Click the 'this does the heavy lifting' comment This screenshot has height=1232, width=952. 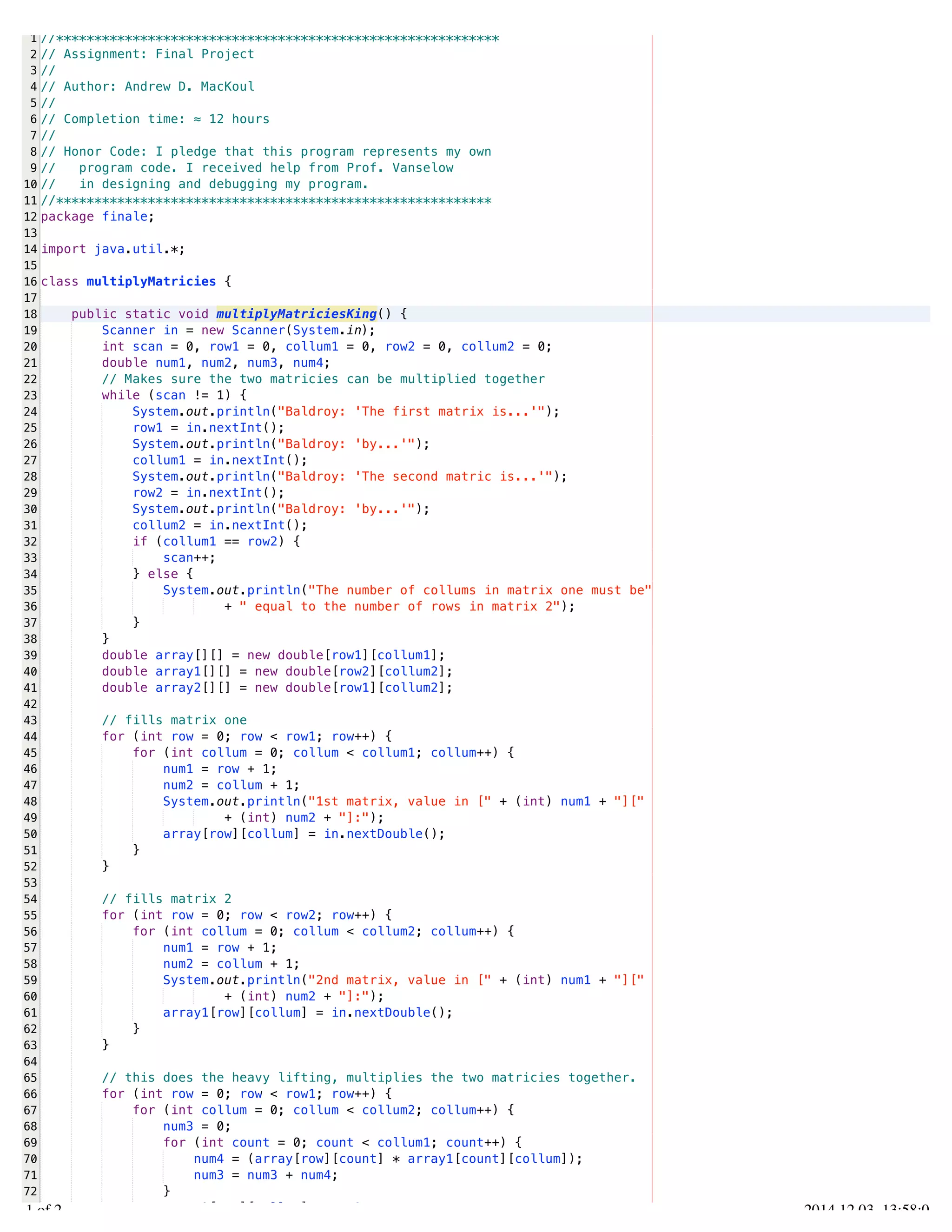[369, 1078]
